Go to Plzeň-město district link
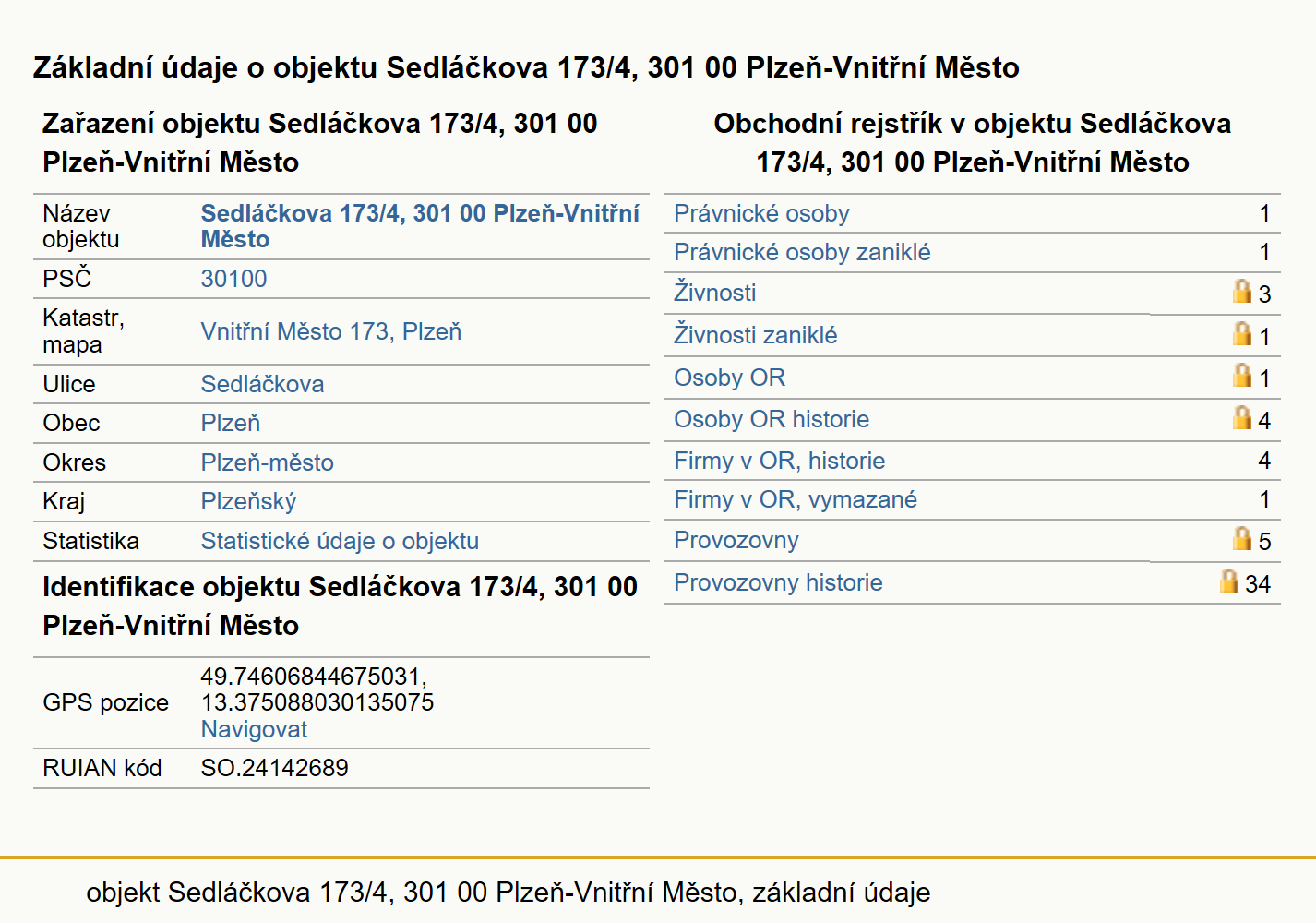This screenshot has width=1316, height=923. (268, 462)
